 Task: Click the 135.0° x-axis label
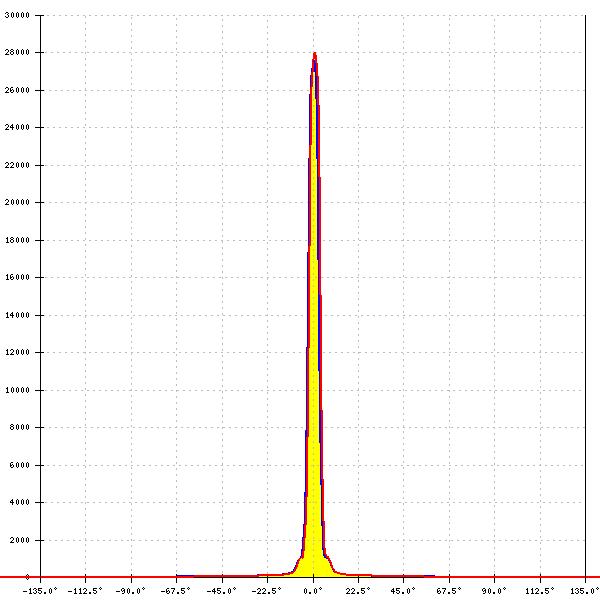tap(585, 591)
